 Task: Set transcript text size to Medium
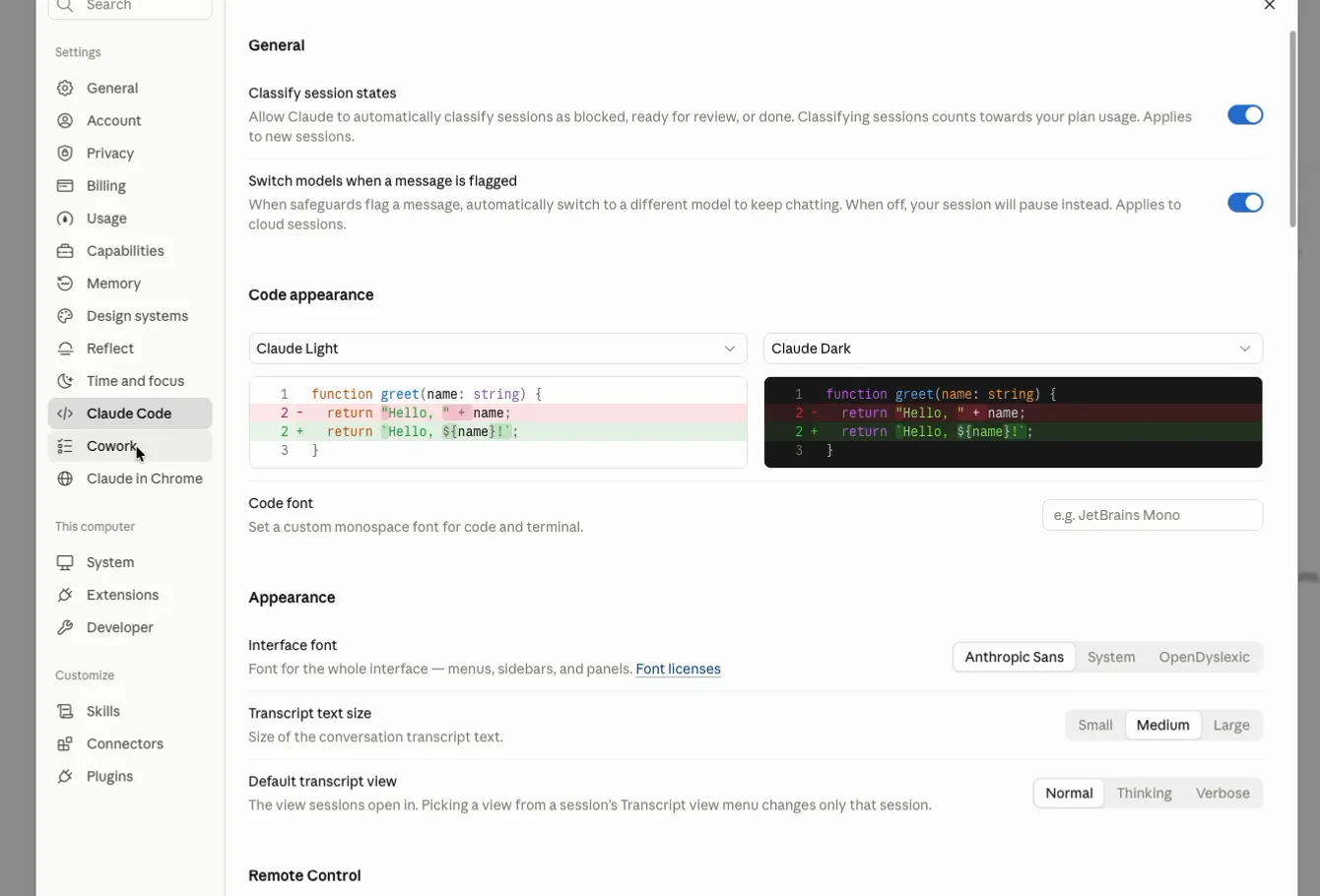tap(1162, 725)
